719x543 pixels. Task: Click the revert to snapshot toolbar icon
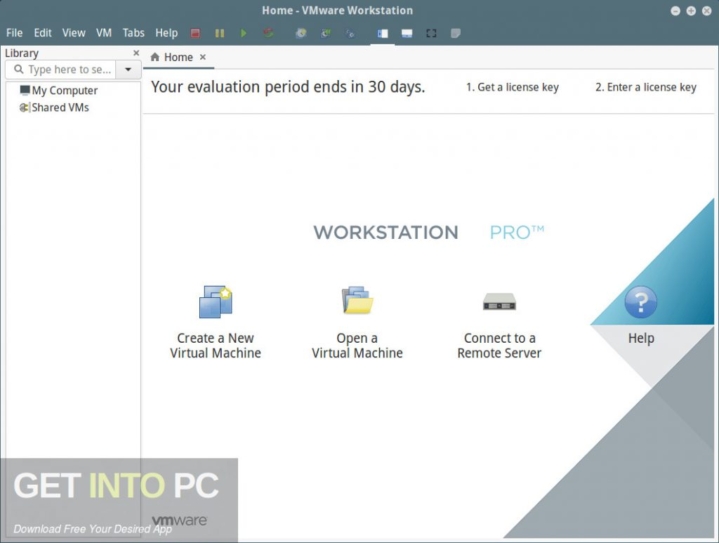coord(326,33)
